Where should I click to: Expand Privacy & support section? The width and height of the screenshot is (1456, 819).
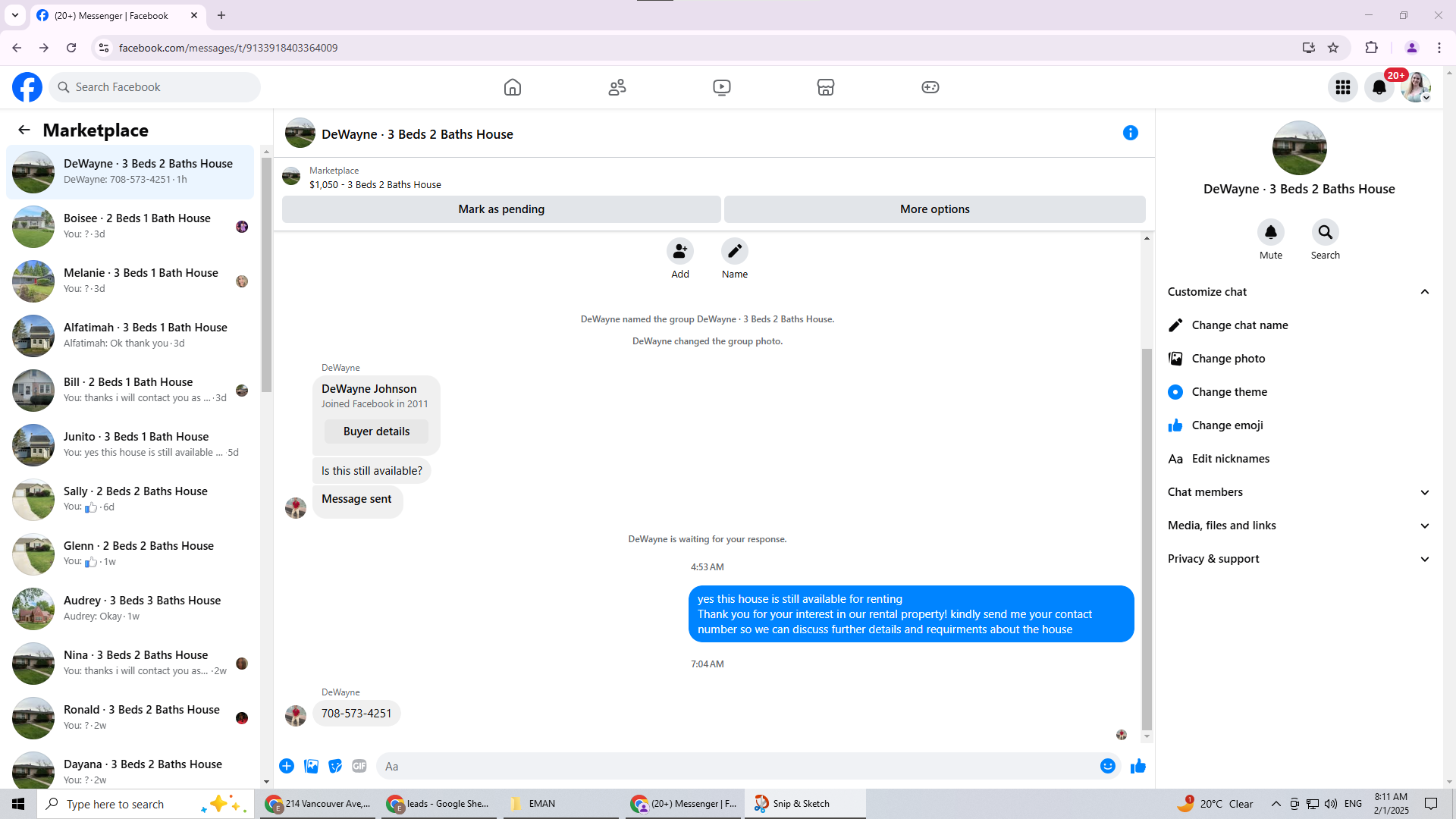[1424, 559]
